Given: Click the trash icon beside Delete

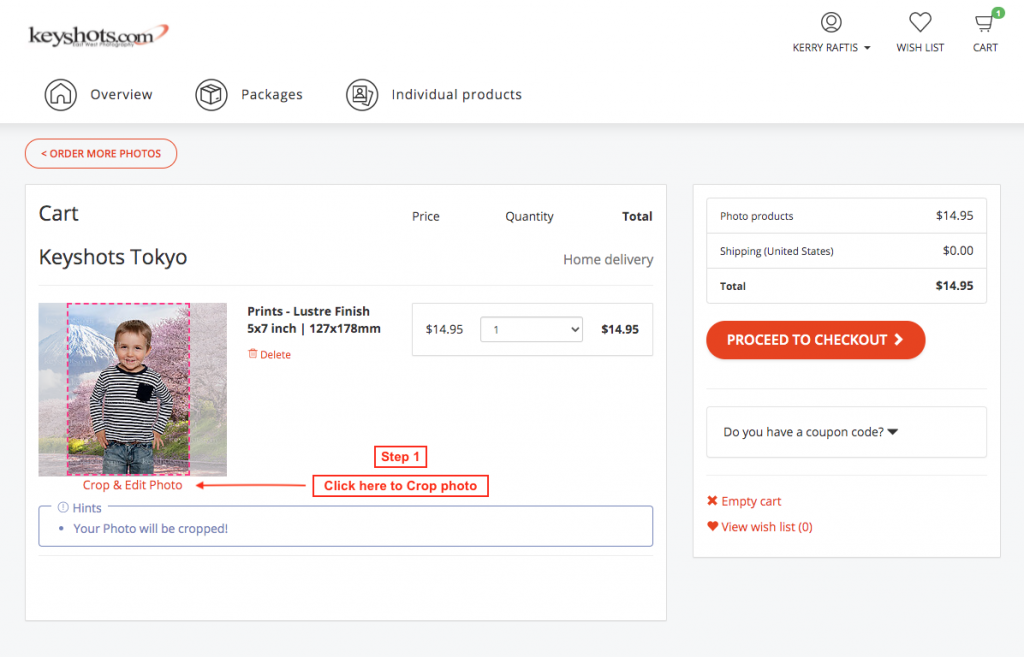Looking at the screenshot, I should tap(252, 354).
